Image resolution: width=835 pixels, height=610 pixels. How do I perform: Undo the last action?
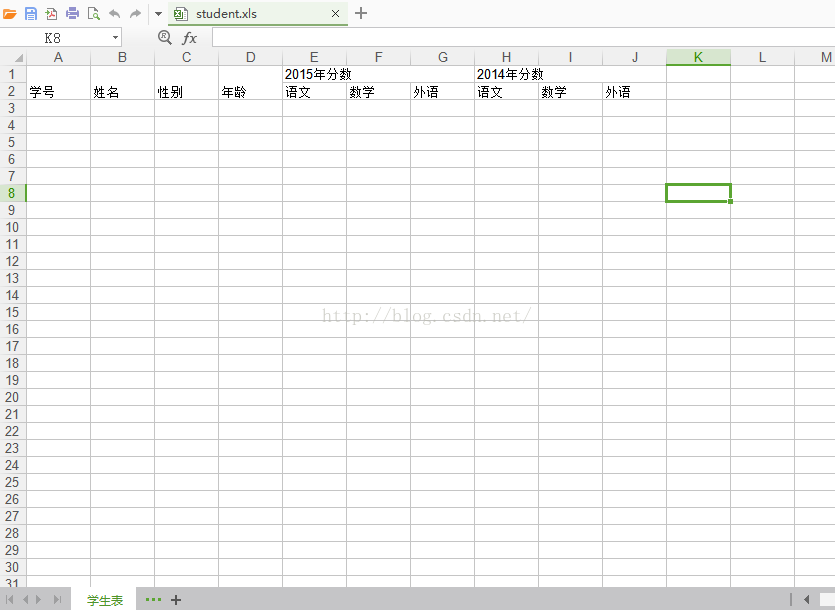[x=114, y=14]
